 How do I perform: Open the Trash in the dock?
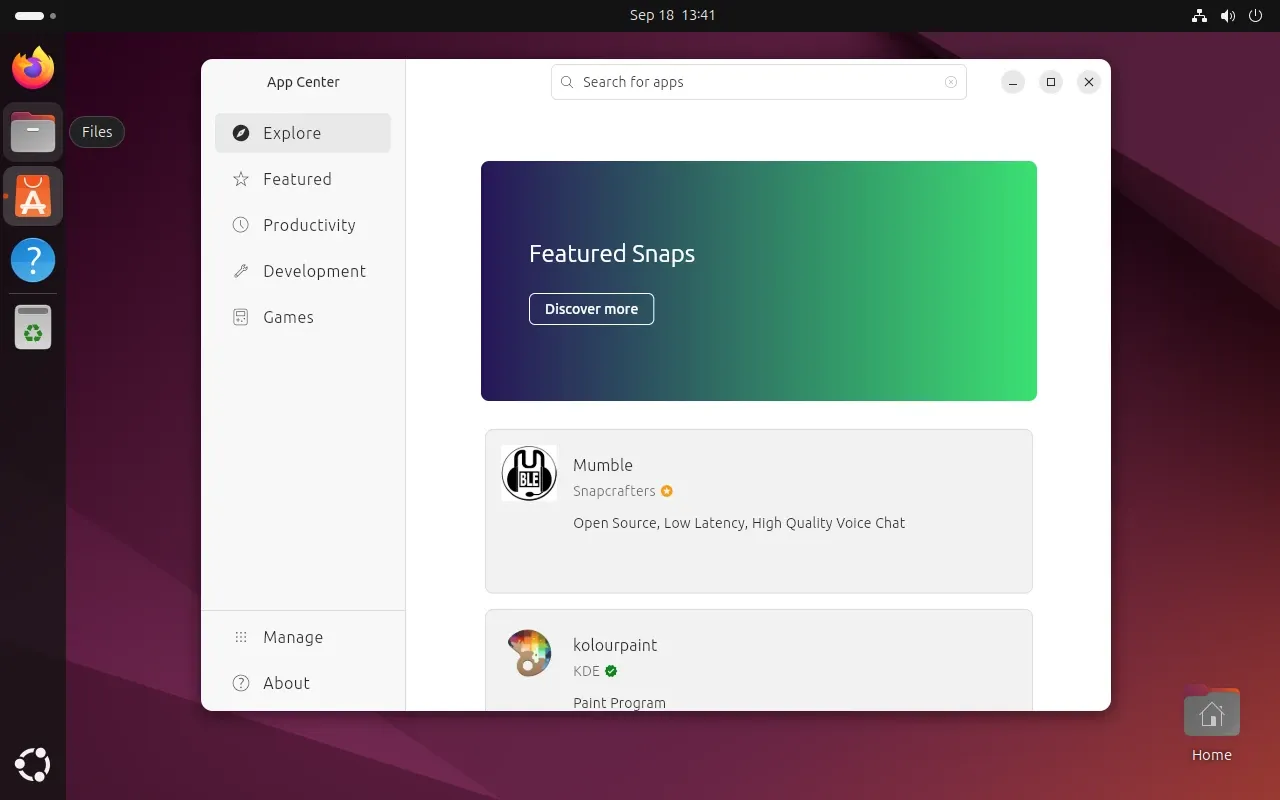point(33,327)
